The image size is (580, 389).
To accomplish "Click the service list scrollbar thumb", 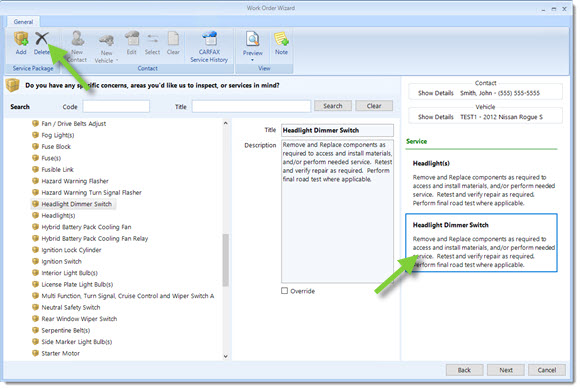I will point(226,260).
